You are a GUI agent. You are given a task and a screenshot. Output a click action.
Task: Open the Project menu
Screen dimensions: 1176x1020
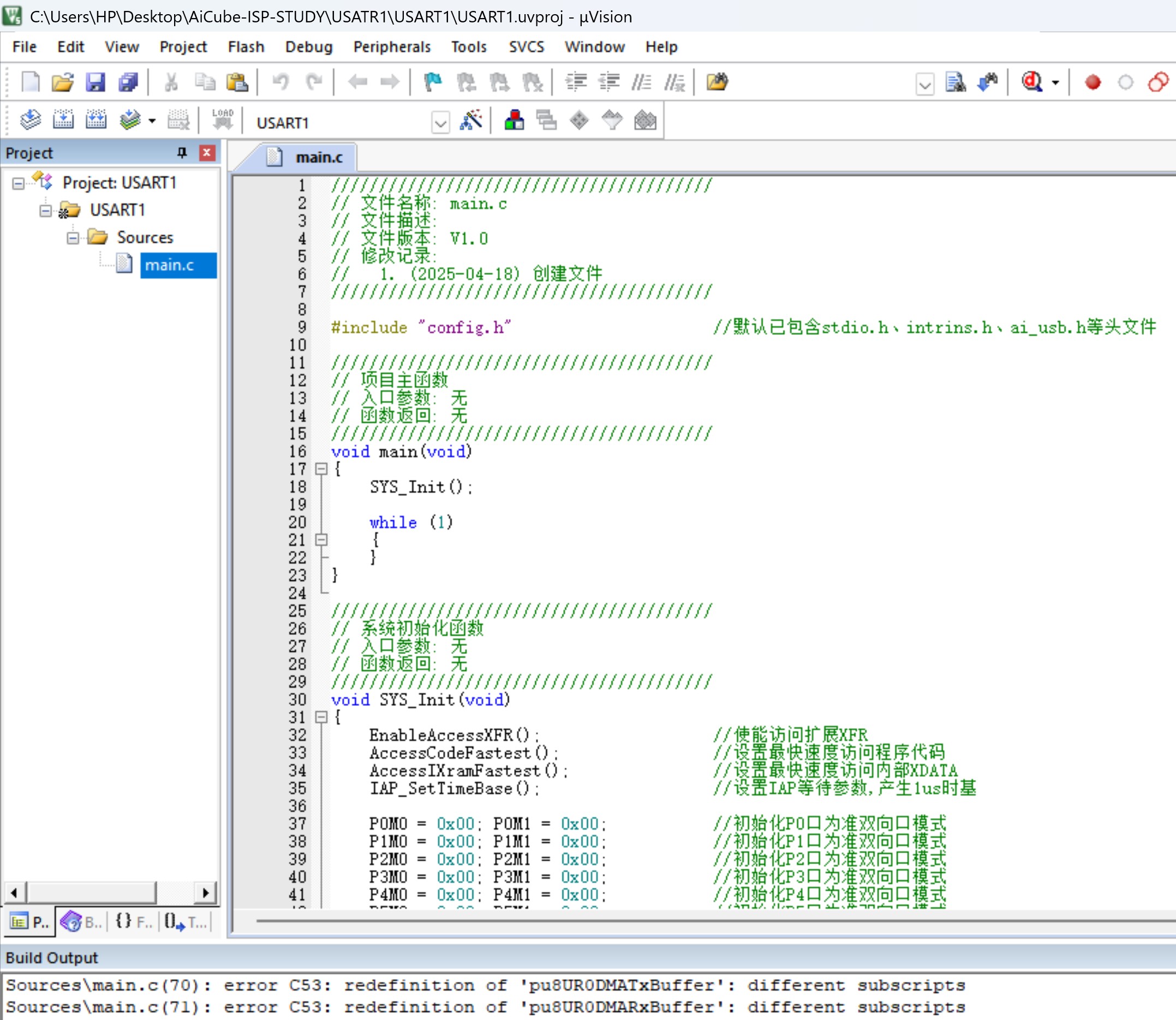point(183,47)
